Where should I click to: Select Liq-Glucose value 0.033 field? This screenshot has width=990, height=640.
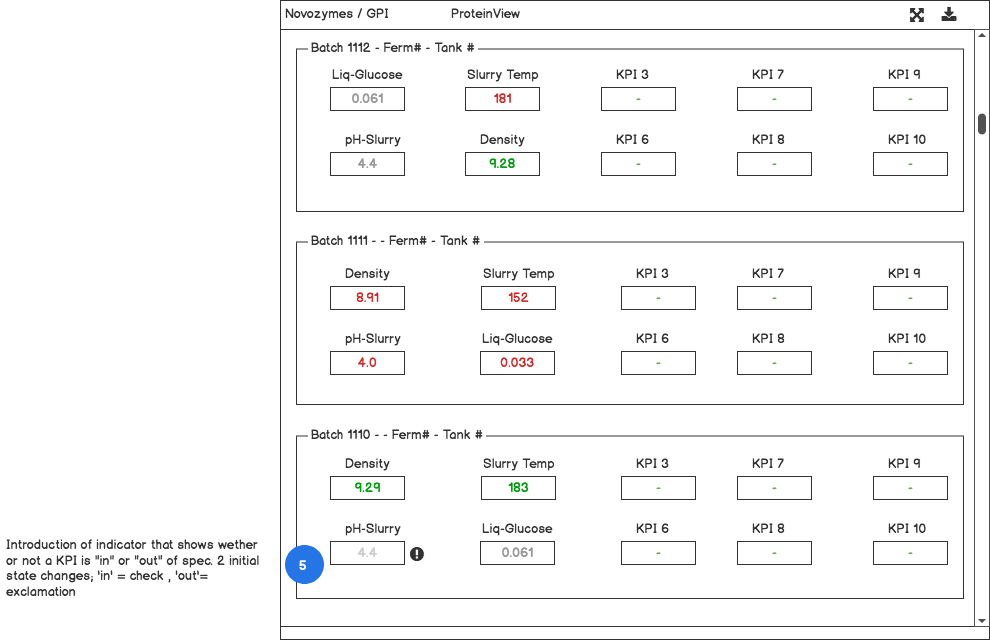point(518,363)
